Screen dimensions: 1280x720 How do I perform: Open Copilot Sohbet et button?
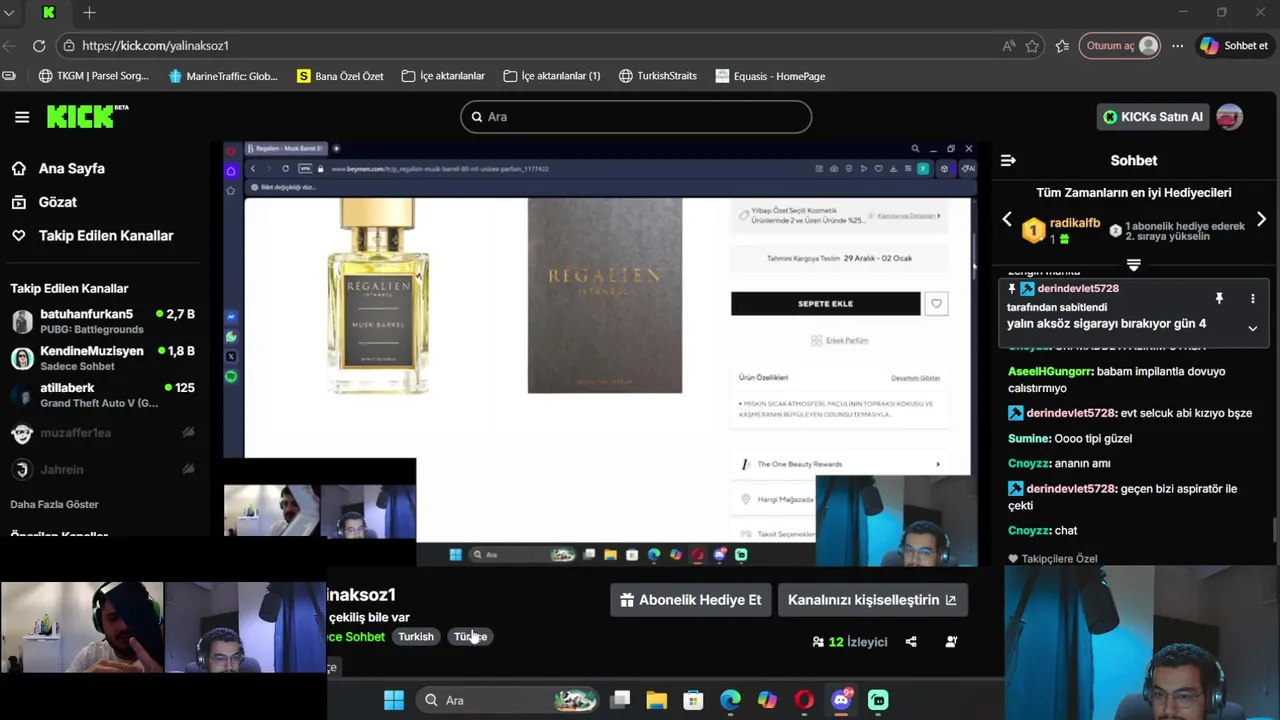click(x=1235, y=46)
